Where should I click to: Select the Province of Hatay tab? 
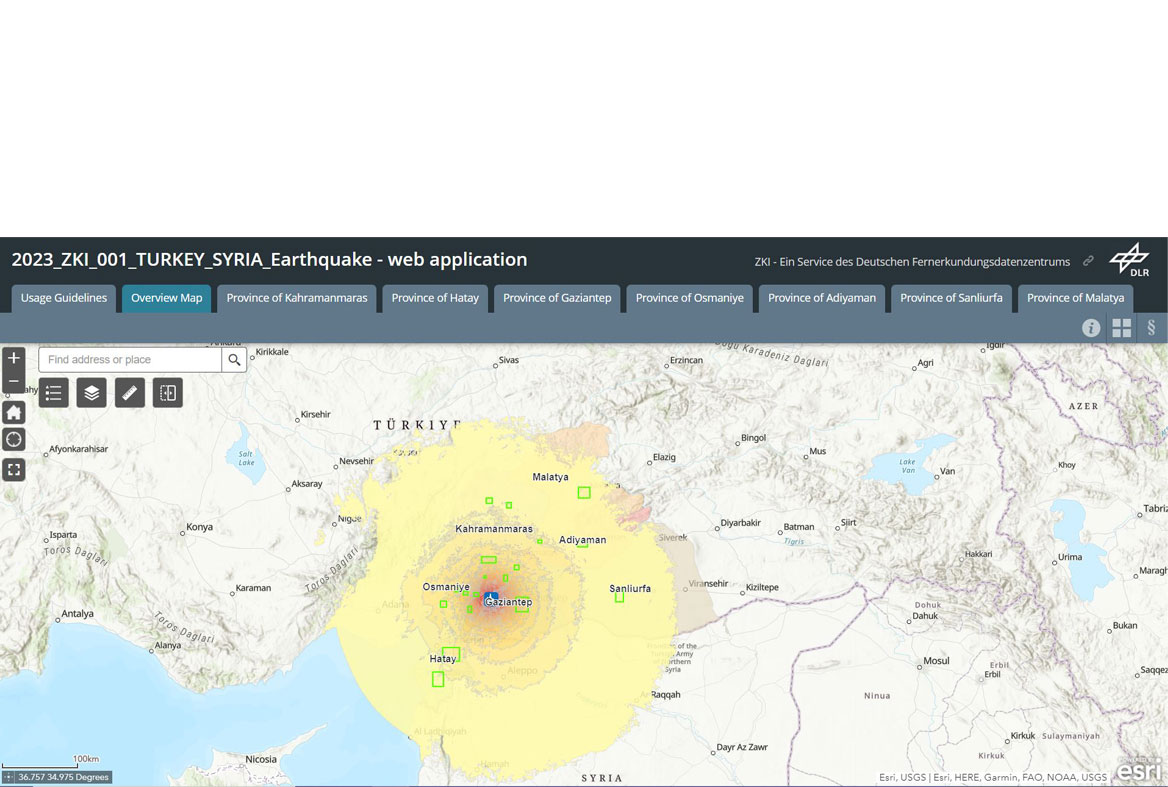tap(435, 298)
